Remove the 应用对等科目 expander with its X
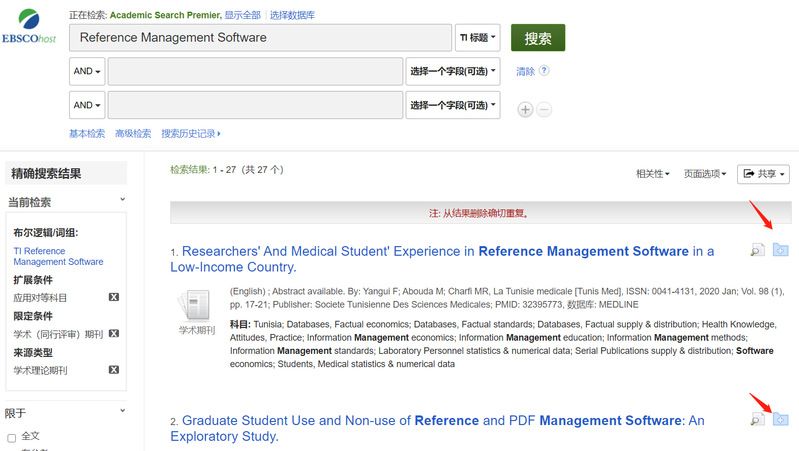This screenshot has height=451, width=799. click(x=114, y=298)
